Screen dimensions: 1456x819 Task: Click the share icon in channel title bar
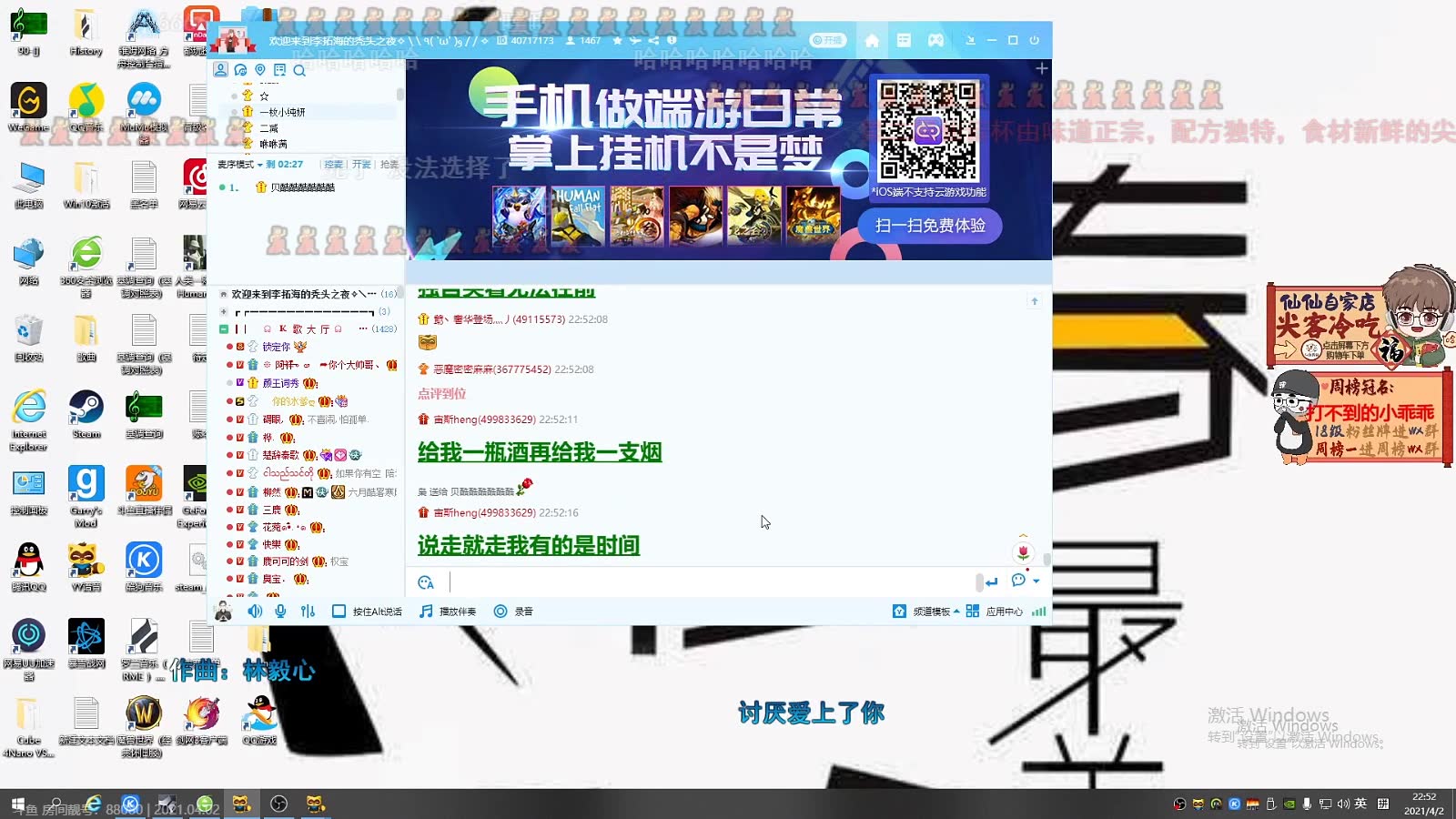point(653,40)
